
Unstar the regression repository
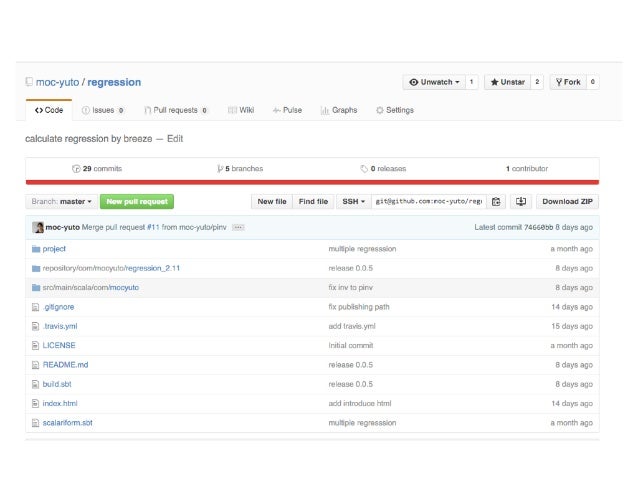(x=507, y=82)
